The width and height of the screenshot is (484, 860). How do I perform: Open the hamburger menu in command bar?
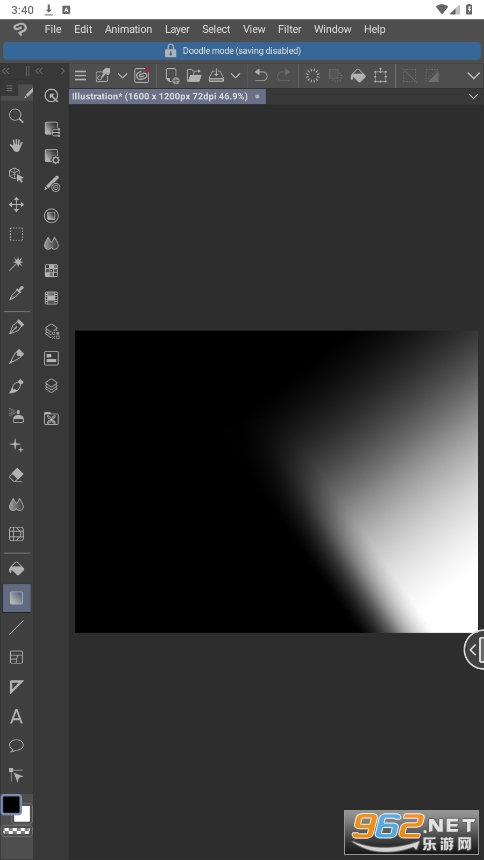[x=81, y=76]
